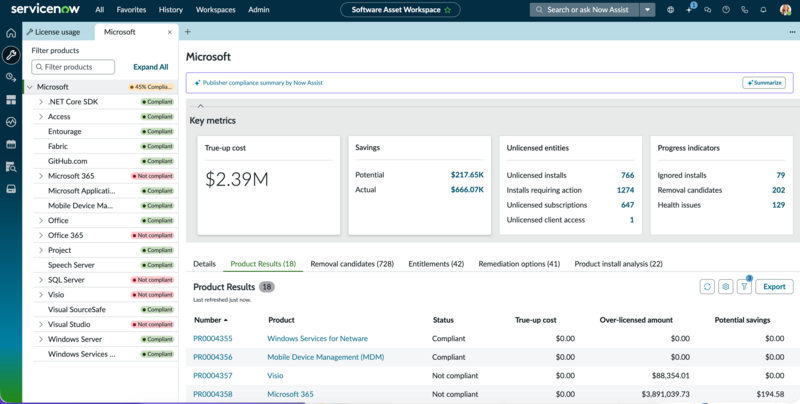Favorite Software Asset Workspace with star
The height and width of the screenshot is (404, 800).
(447, 10)
